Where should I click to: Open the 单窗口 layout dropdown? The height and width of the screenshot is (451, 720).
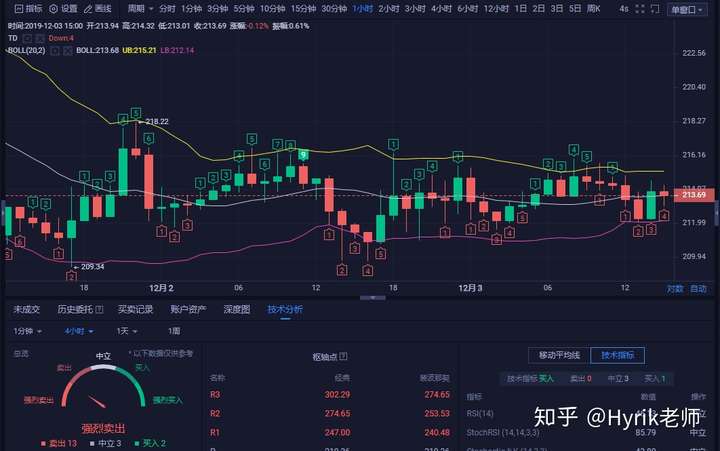point(687,9)
